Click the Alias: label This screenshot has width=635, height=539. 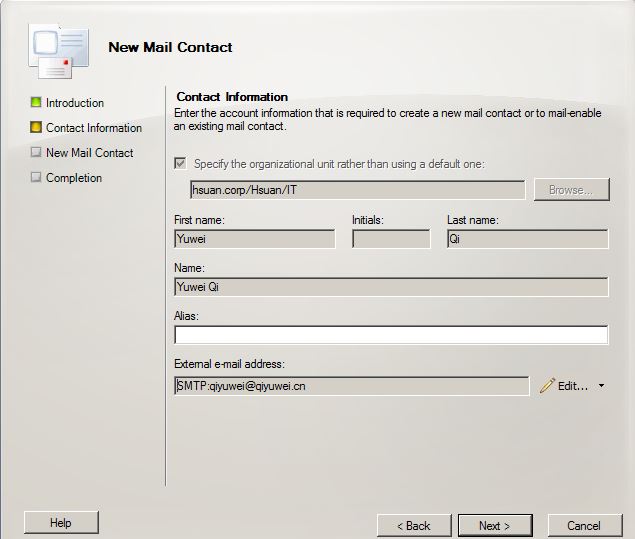click(186, 316)
